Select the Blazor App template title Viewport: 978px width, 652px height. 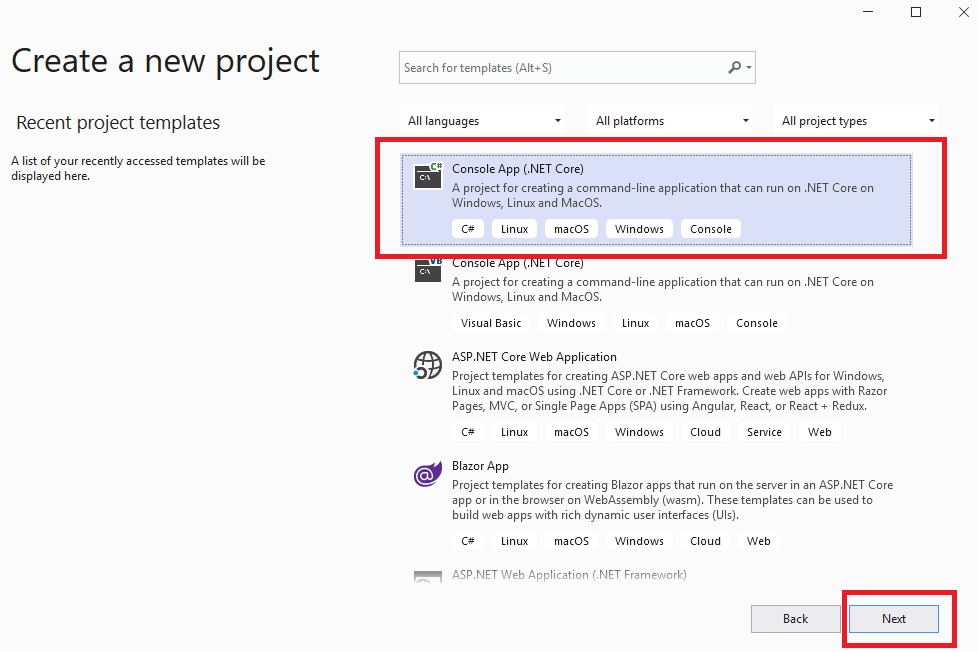coord(480,466)
